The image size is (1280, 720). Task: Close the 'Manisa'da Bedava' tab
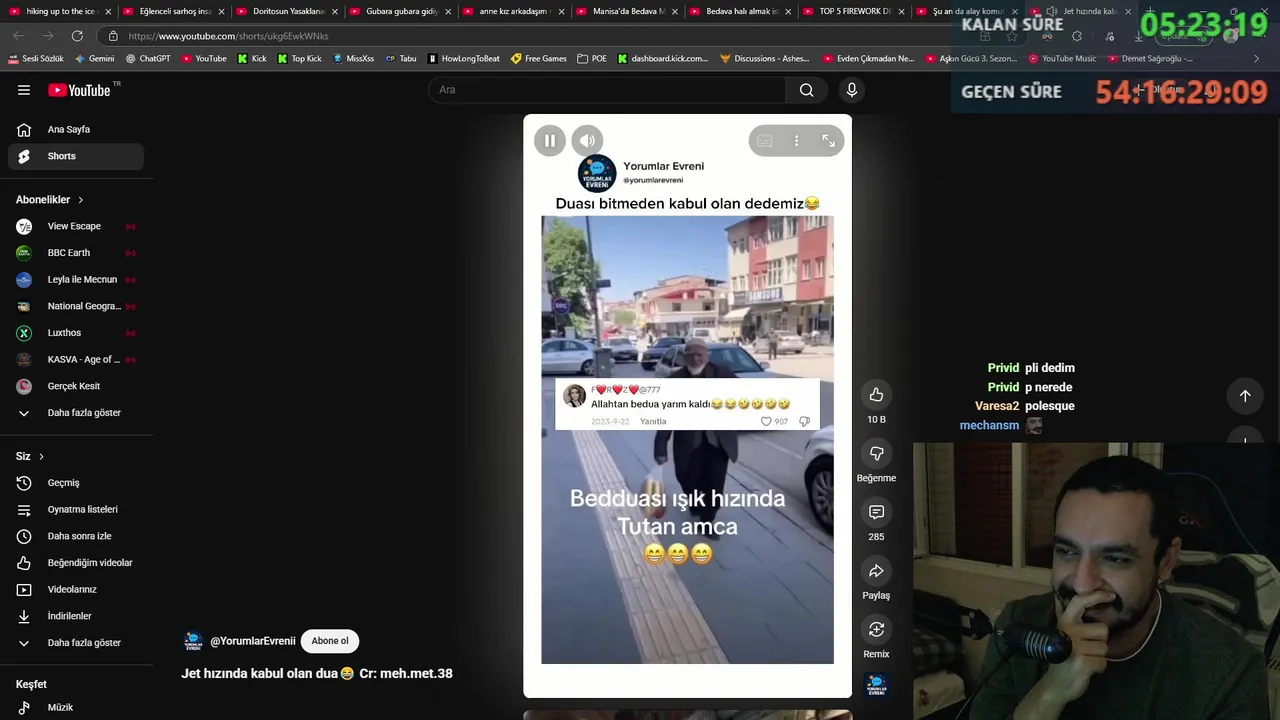pyautogui.click(x=675, y=11)
